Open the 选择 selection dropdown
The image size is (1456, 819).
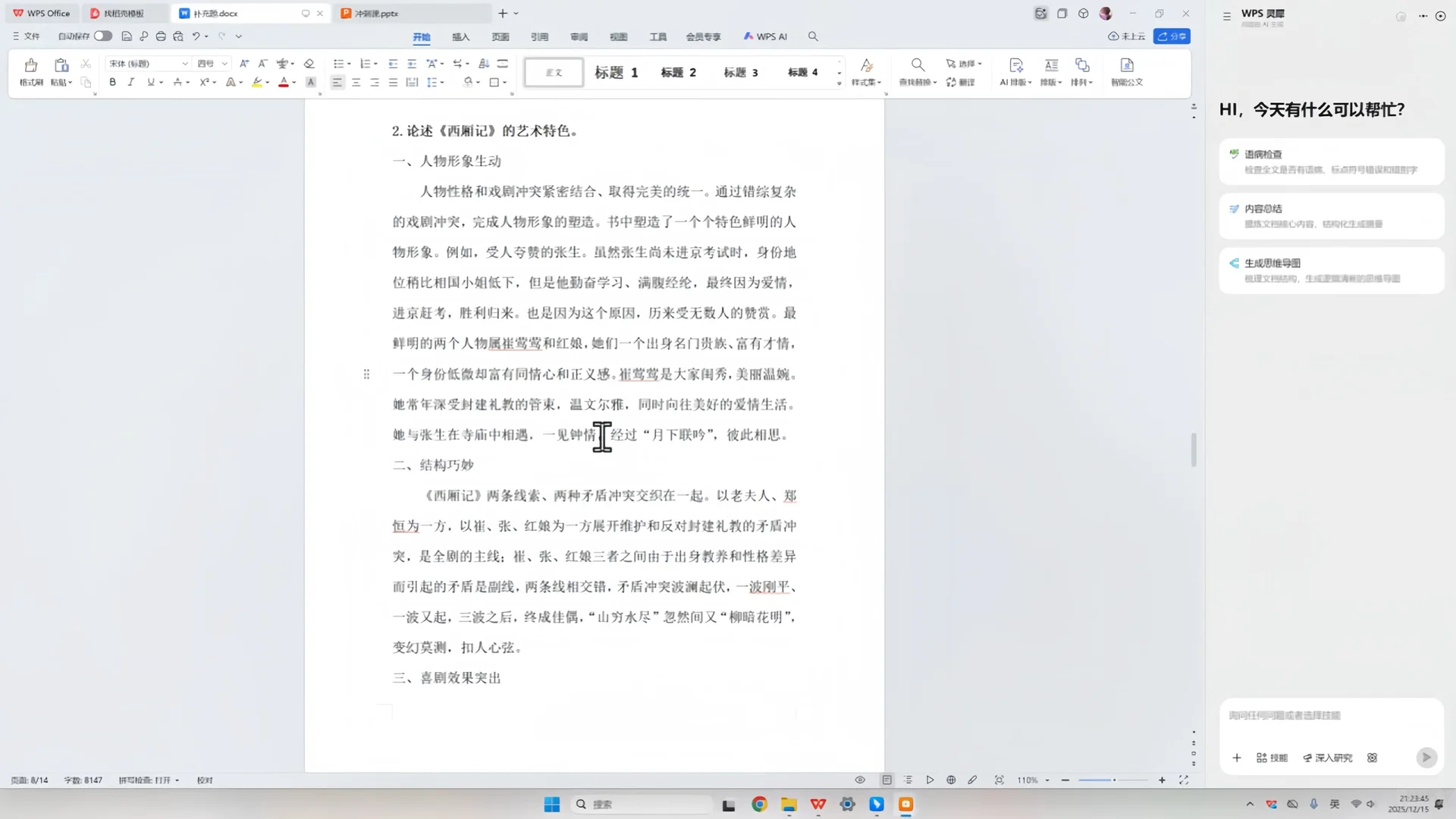pyautogui.click(x=965, y=64)
